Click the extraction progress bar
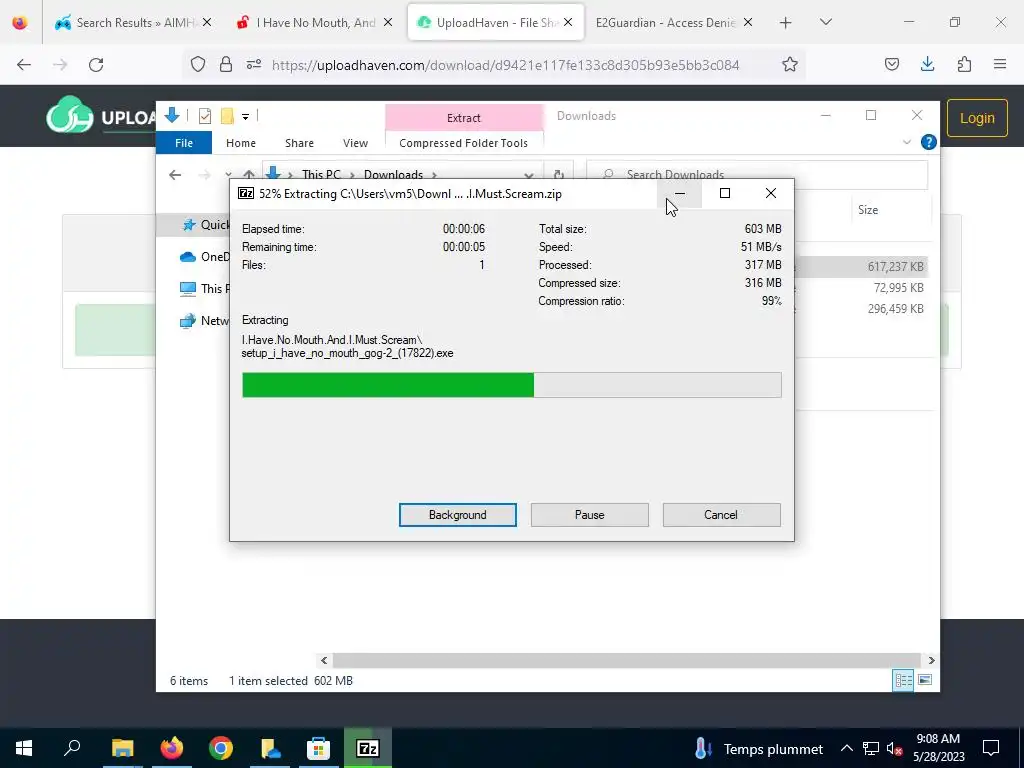The height and width of the screenshot is (768, 1024). [511, 385]
